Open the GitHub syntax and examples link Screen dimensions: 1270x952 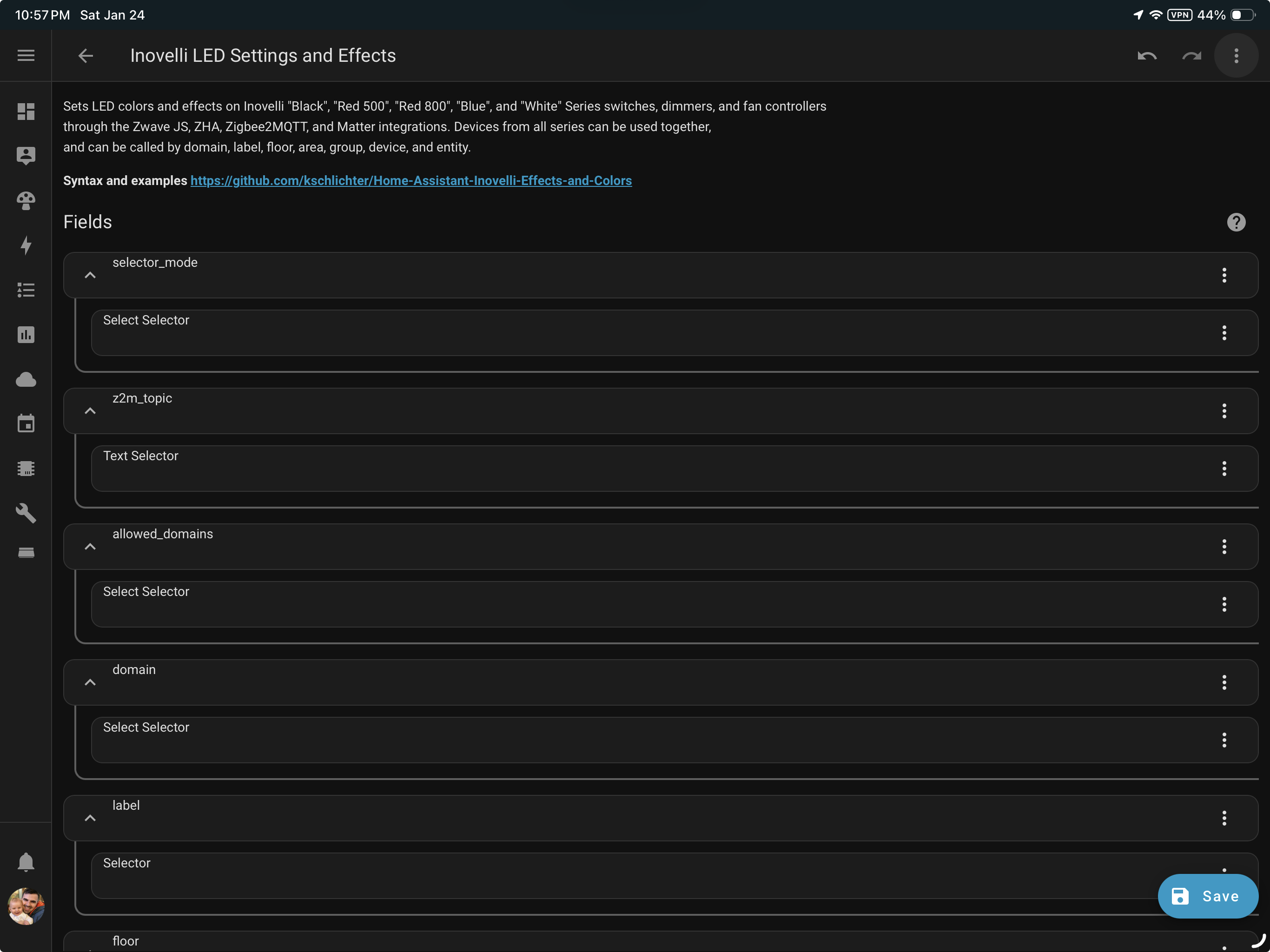(411, 180)
